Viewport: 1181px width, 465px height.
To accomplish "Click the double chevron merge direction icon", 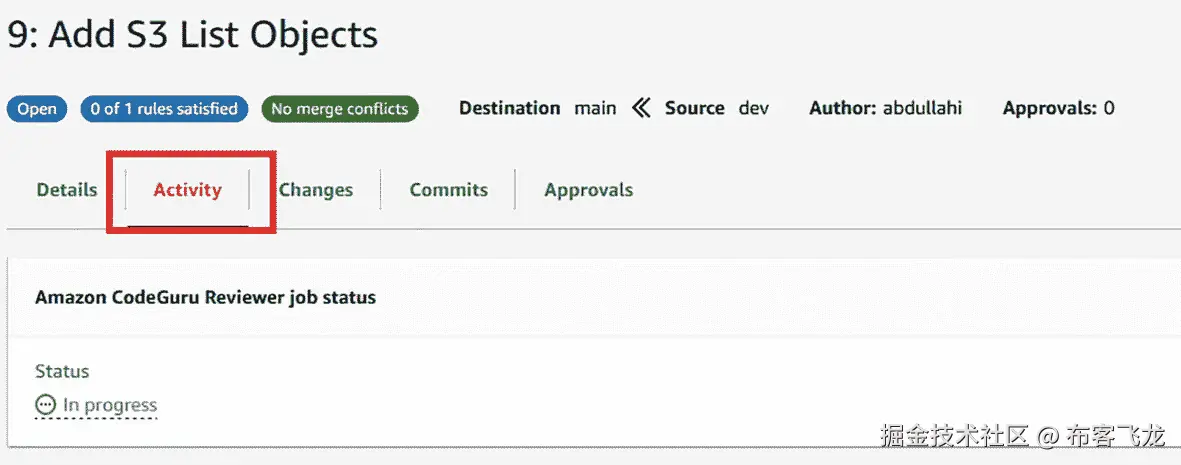I will click(641, 108).
